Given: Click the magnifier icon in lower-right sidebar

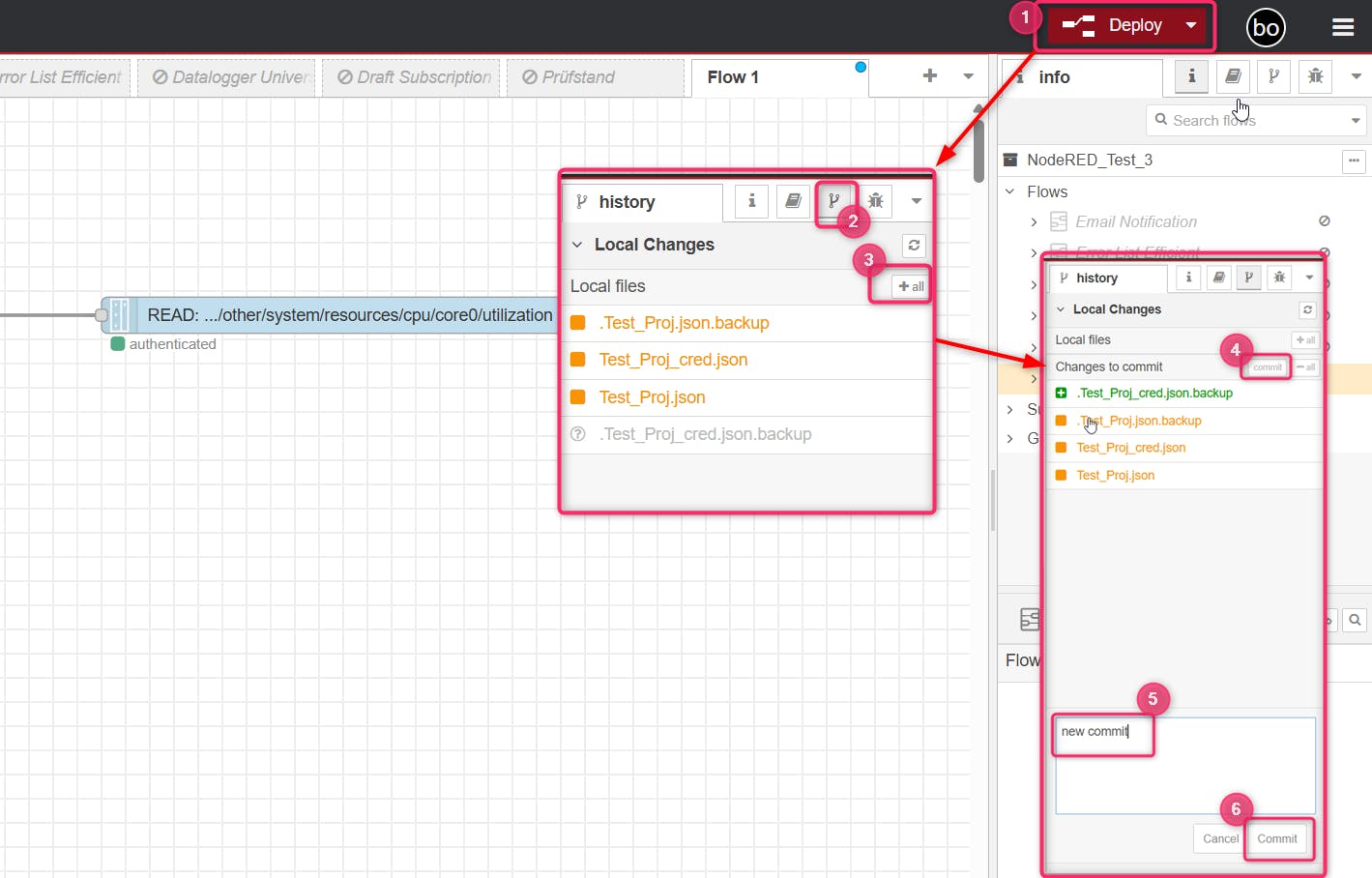Looking at the screenshot, I should [1356, 620].
